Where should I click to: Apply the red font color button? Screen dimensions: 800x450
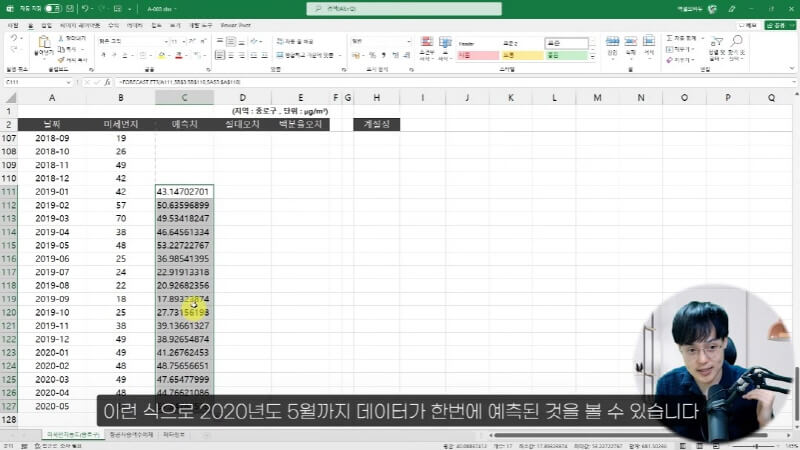point(179,55)
